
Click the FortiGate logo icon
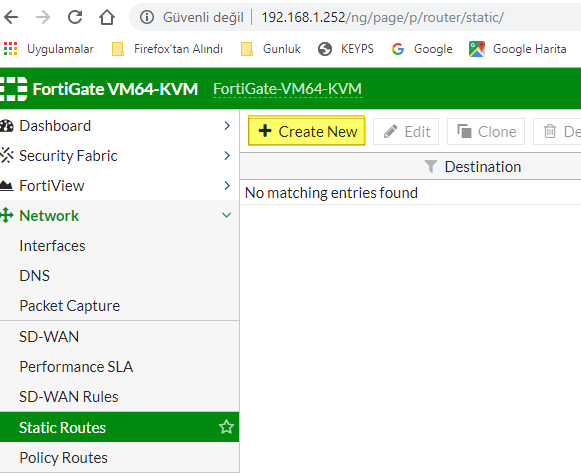(x=13, y=89)
